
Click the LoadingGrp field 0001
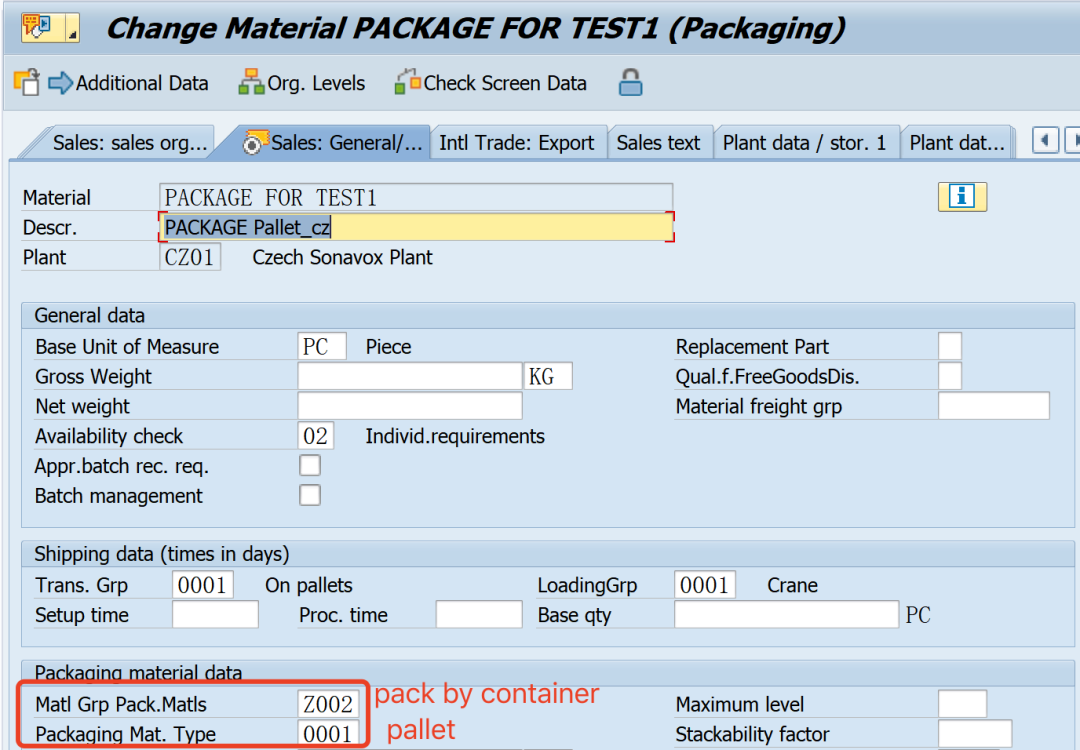pos(705,585)
